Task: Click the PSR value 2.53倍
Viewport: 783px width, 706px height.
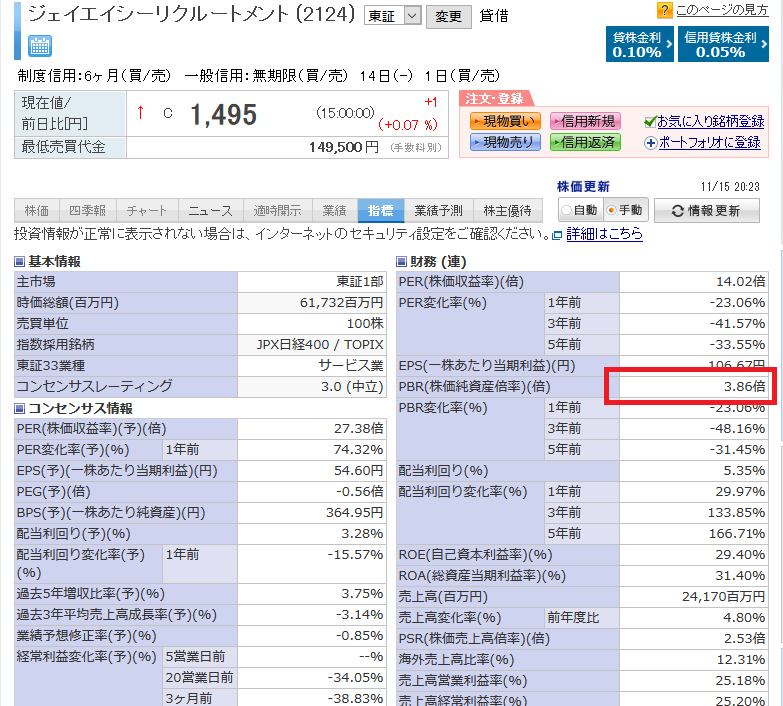Action: click(x=745, y=638)
